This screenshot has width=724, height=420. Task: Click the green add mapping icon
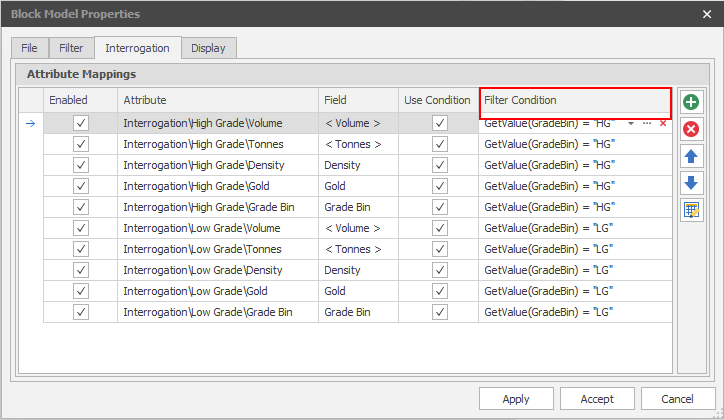pos(690,102)
